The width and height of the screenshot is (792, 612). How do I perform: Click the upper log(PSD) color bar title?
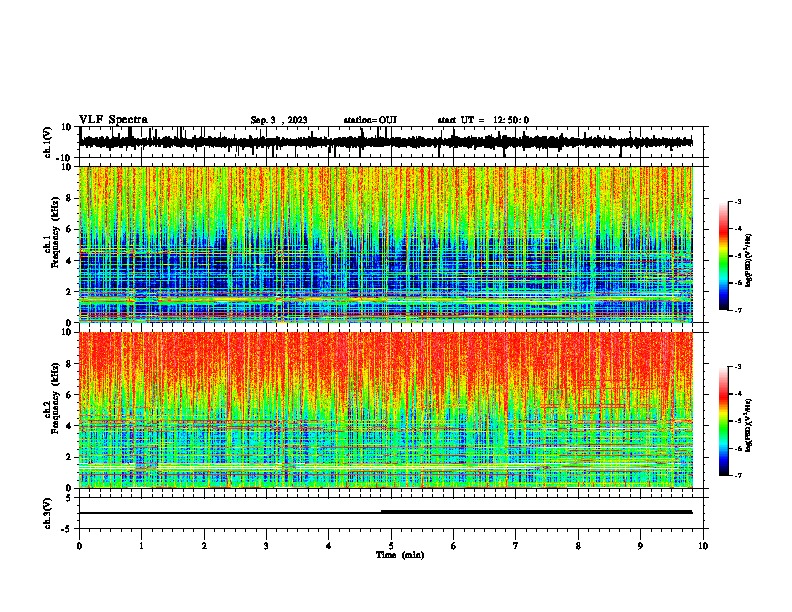click(x=749, y=261)
